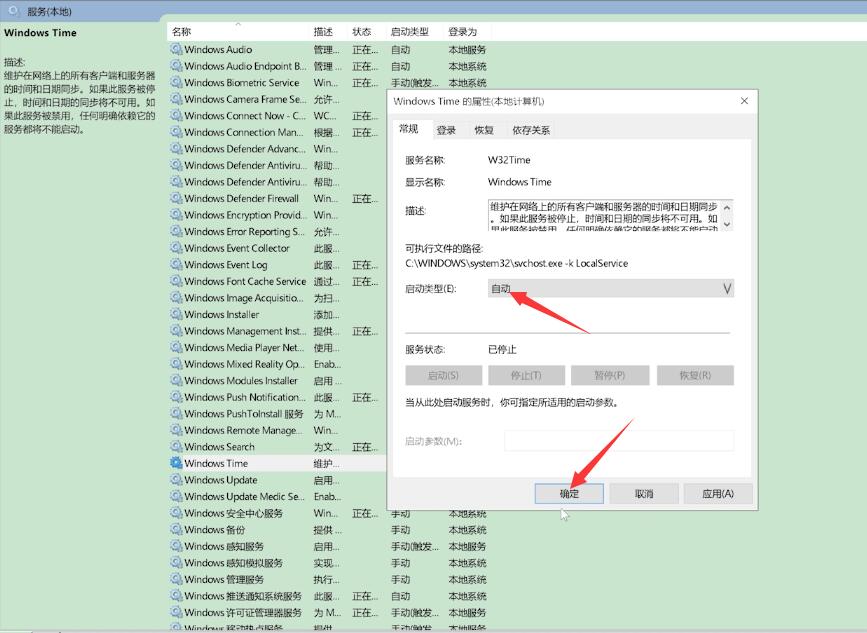Screen dimensions: 867x633
Task: Close the Windows Time properties dialog
Action: (744, 101)
